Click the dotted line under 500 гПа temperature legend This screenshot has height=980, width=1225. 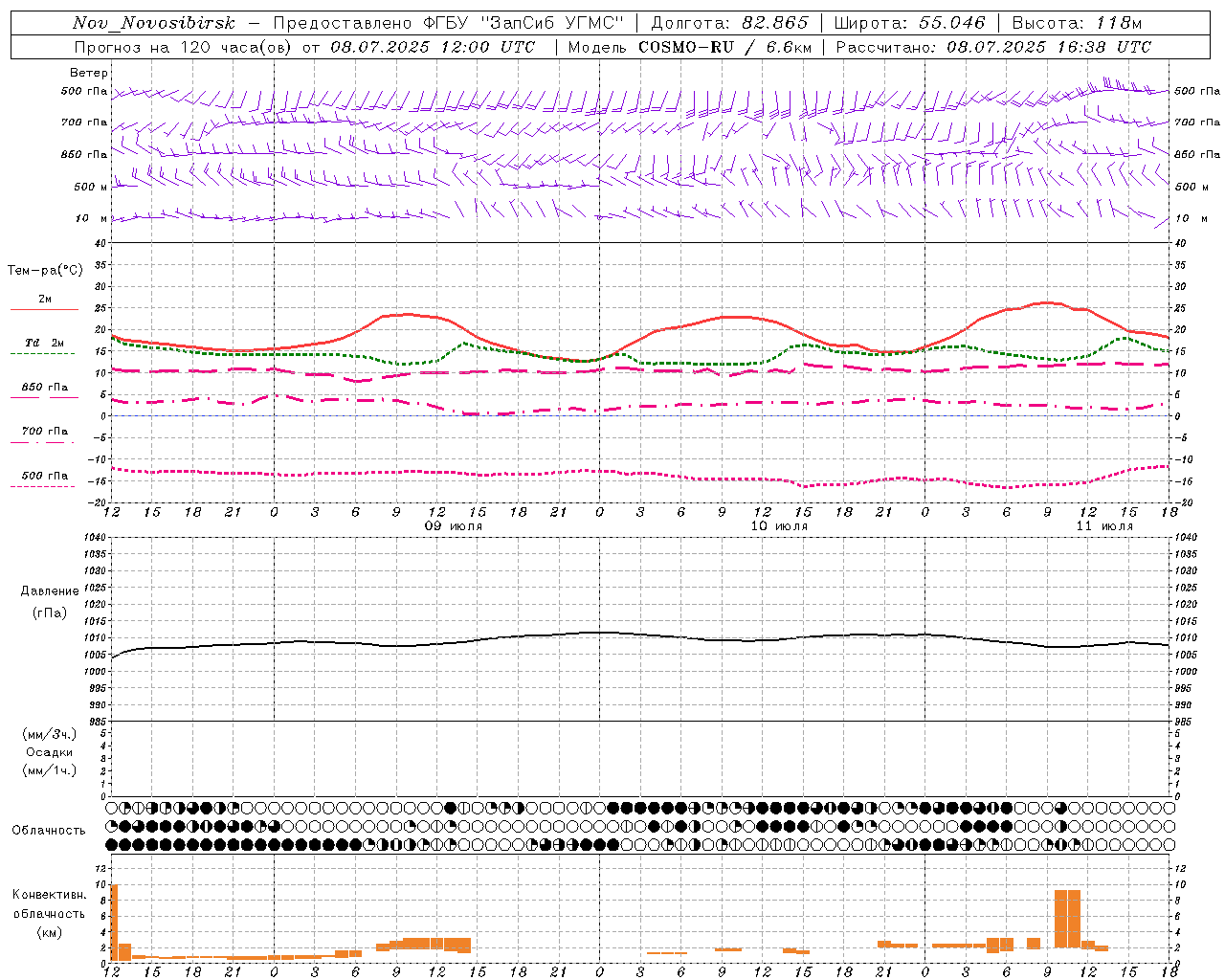pyautogui.click(x=43, y=486)
